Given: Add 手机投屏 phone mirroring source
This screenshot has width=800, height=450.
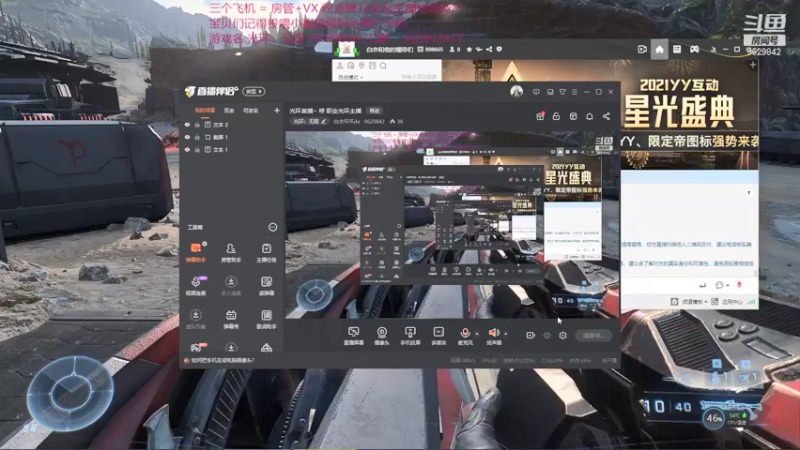Looking at the screenshot, I should tap(410, 336).
